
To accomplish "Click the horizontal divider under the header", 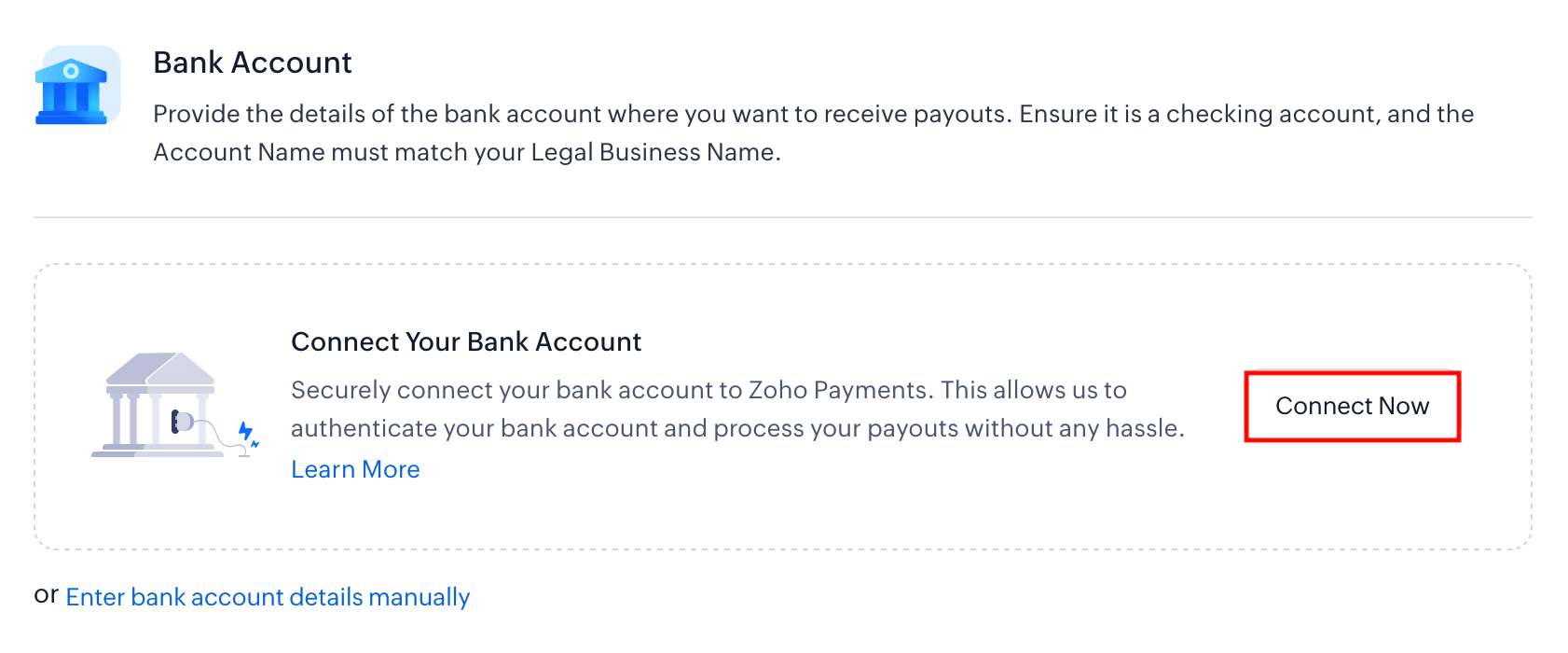I will [783, 217].
